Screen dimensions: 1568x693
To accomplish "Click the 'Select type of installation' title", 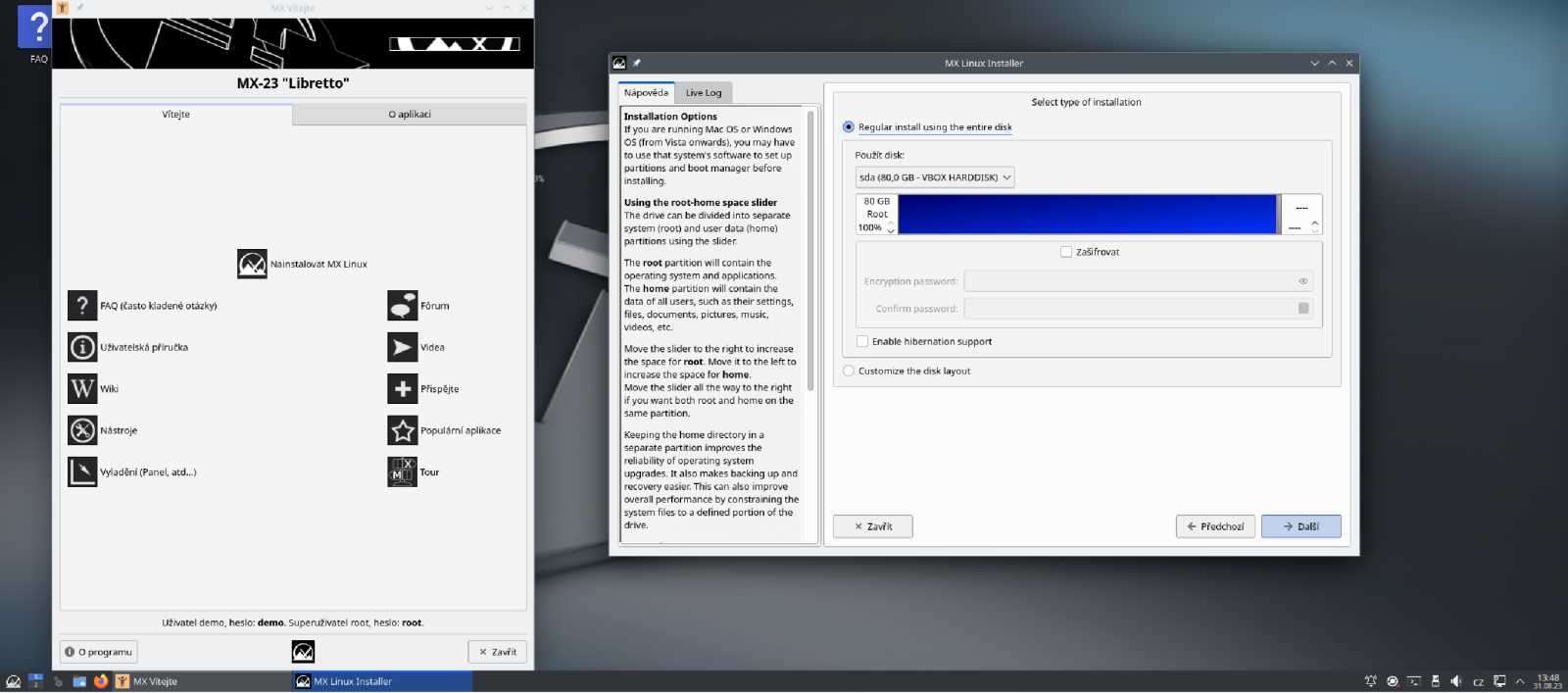I will click(1086, 102).
